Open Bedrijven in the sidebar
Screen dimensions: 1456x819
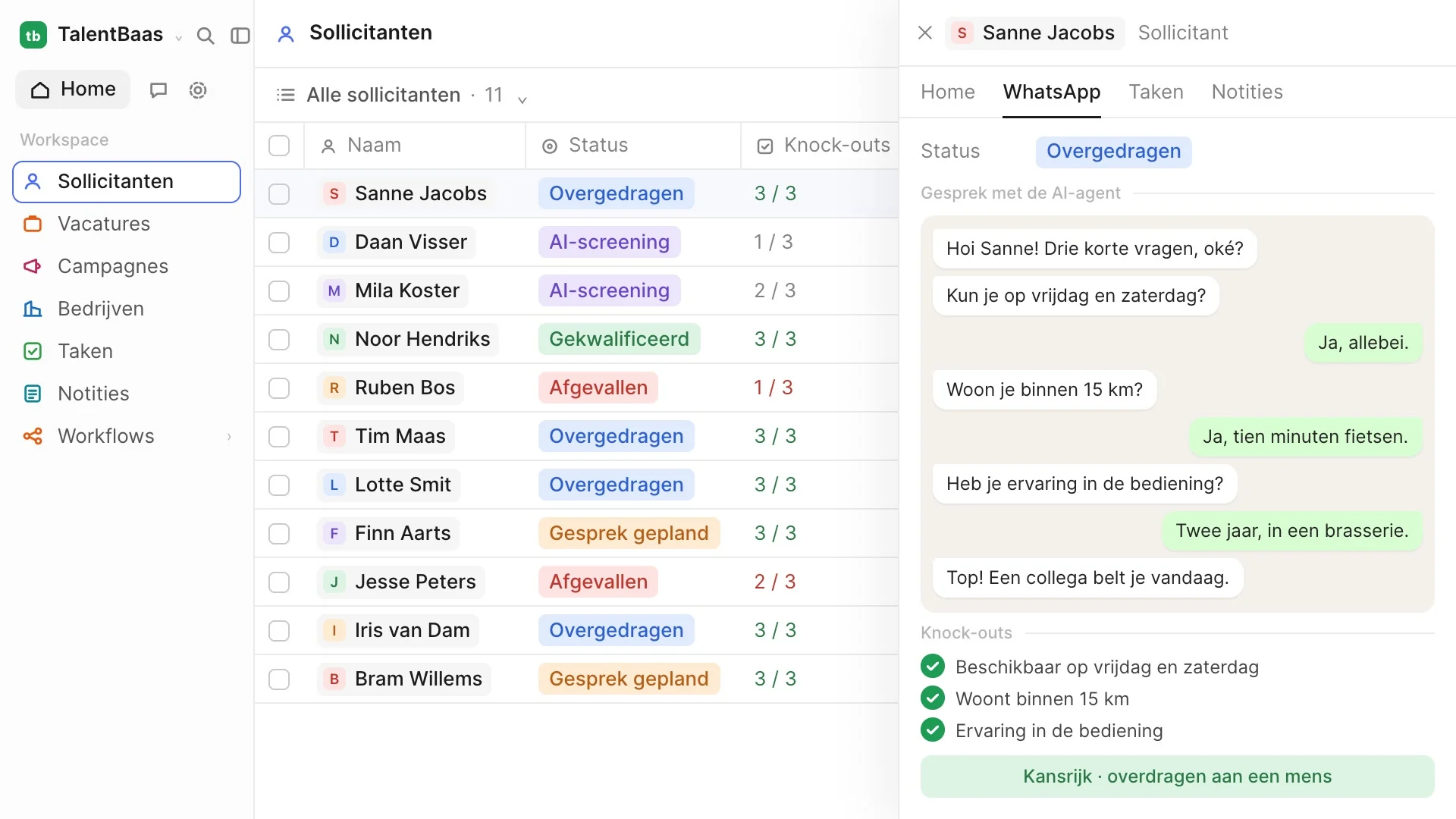pyautogui.click(x=127, y=309)
